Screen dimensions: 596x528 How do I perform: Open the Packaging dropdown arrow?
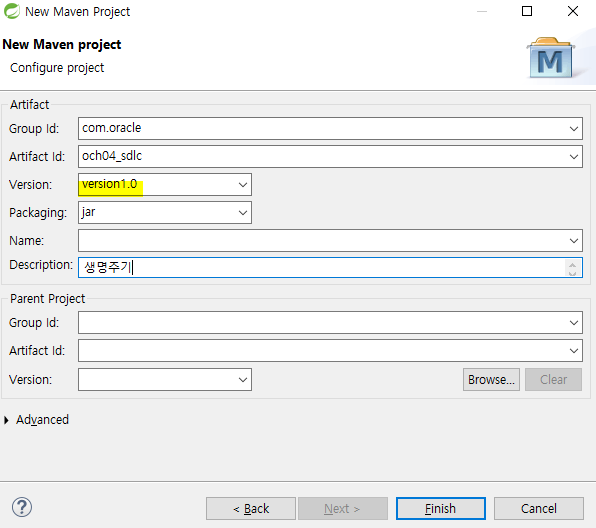[243, 212]
